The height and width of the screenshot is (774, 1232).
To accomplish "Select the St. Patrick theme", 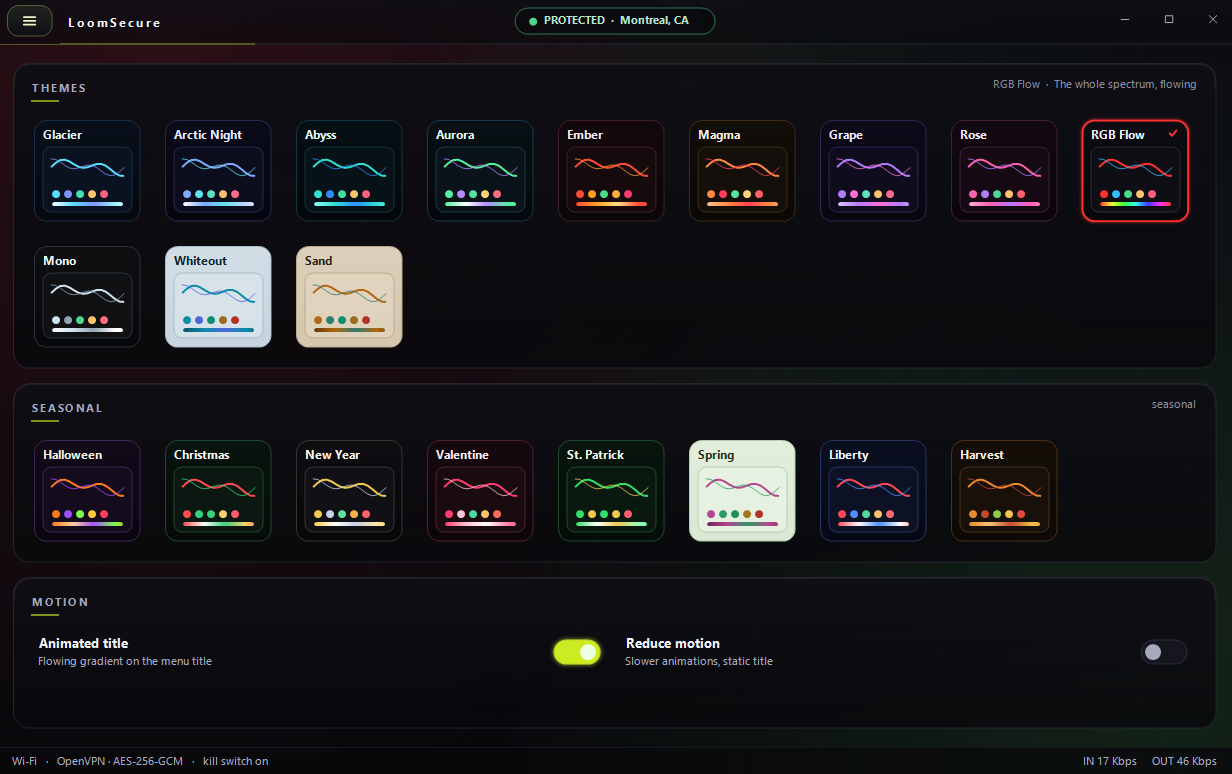I will pos(611,491).
